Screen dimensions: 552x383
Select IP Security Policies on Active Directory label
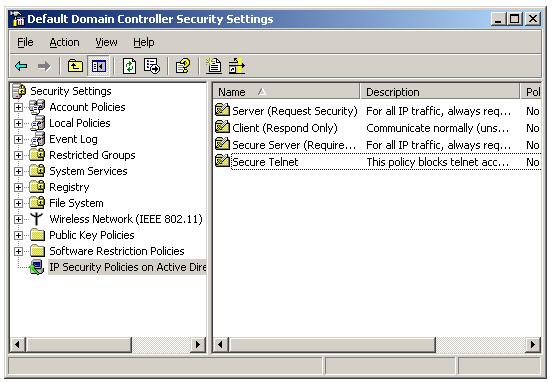coord(127,267)
